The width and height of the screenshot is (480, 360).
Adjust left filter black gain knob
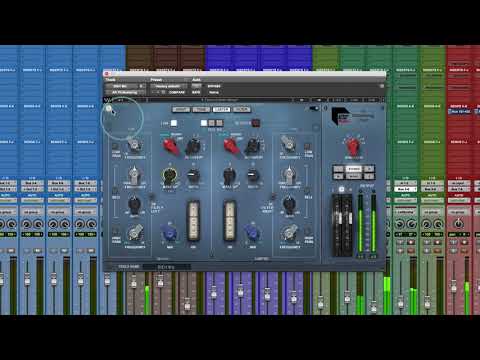coord(134,204)
